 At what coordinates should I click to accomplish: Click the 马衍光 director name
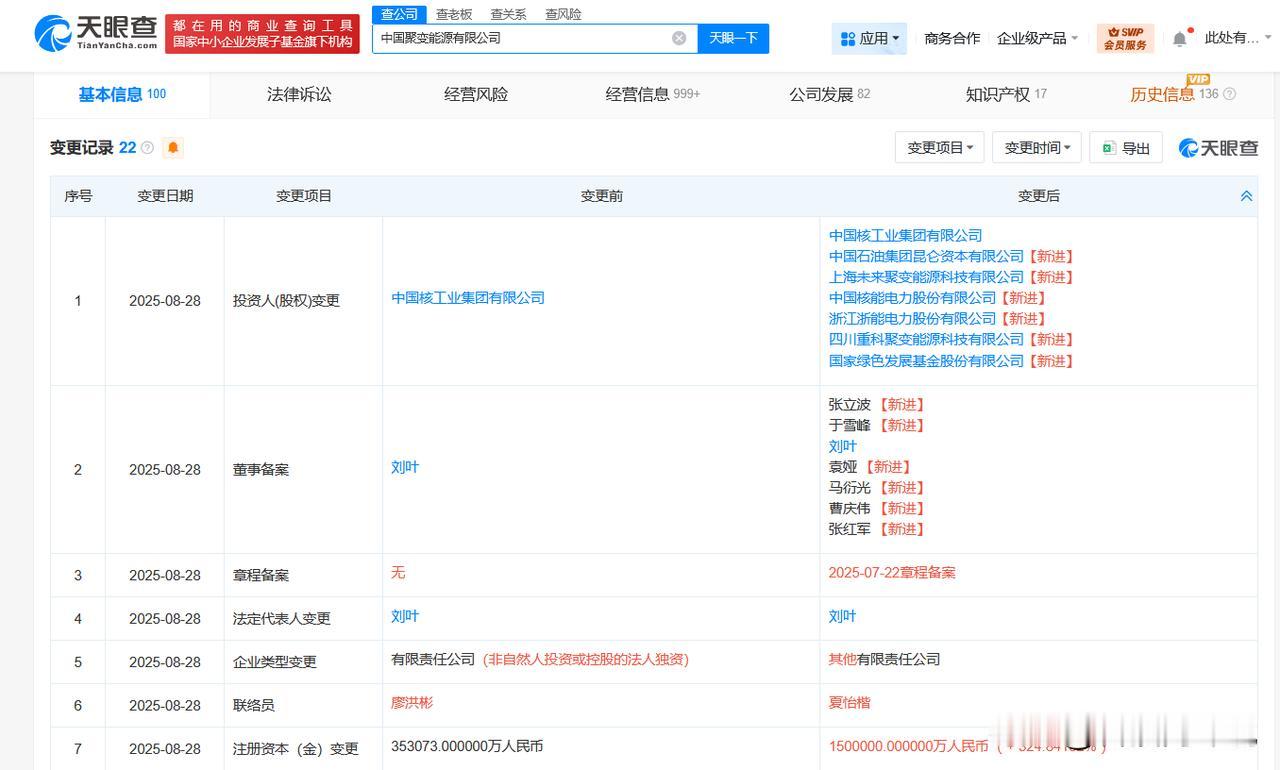(850, 488)
